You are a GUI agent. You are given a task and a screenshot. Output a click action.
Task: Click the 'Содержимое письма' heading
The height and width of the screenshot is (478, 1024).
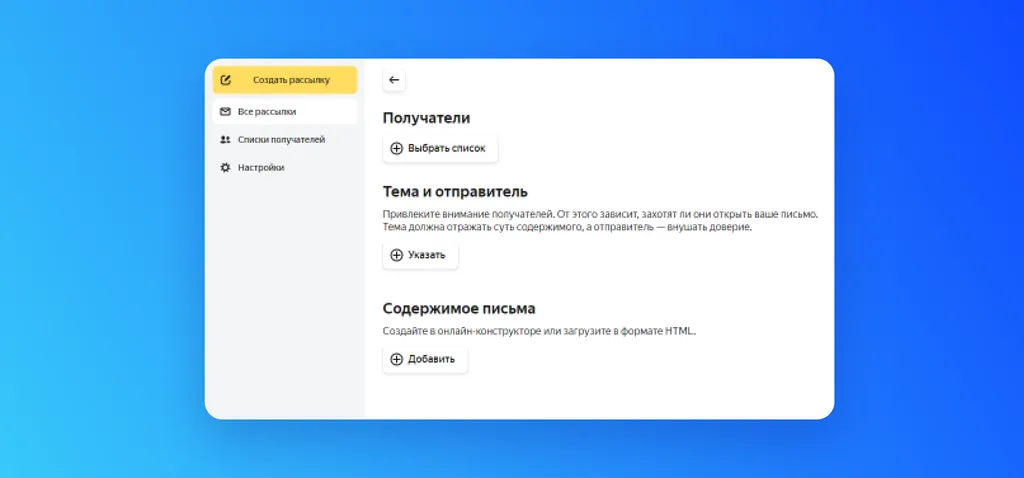(459, 308)
